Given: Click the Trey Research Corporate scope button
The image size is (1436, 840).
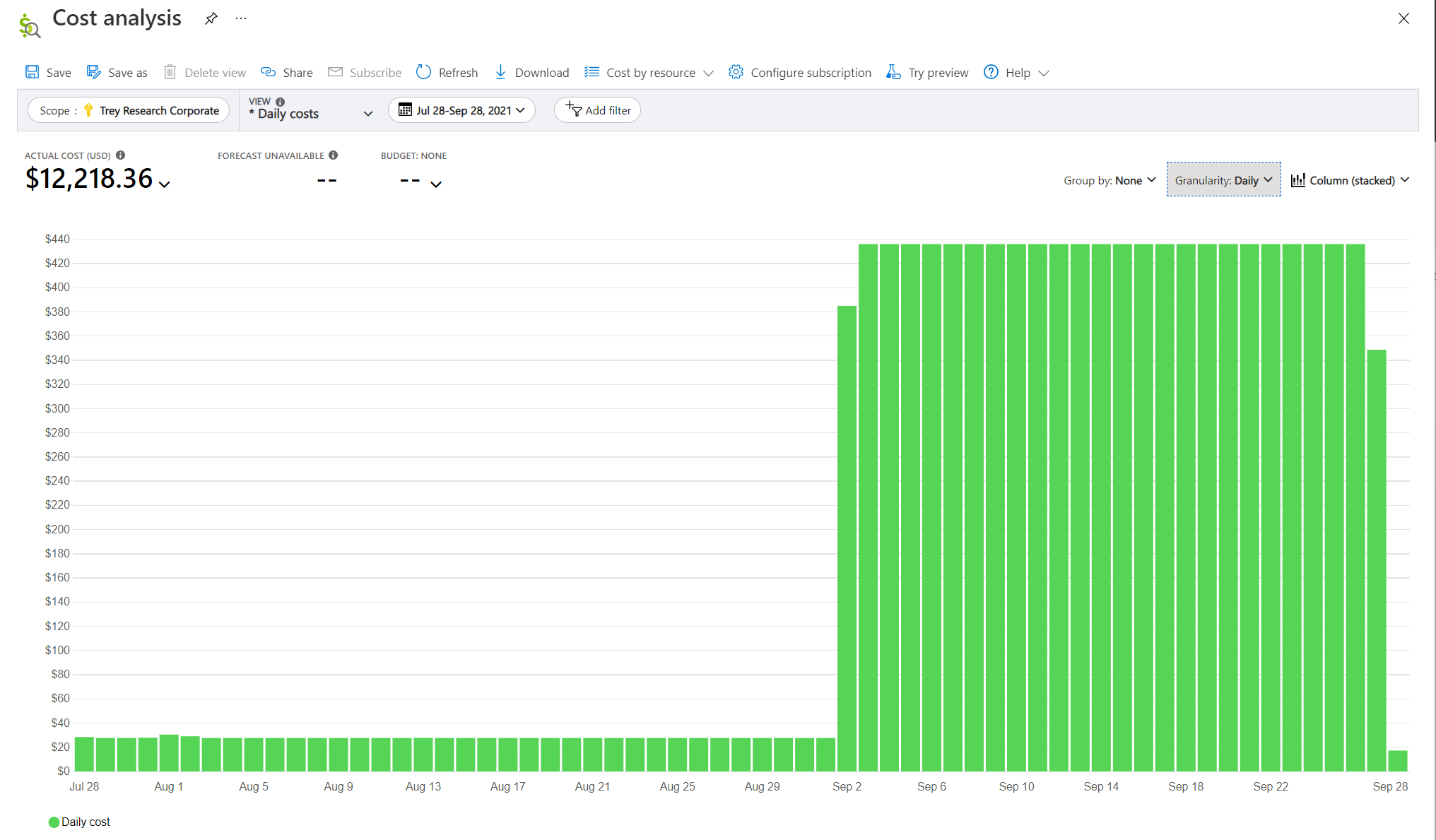Looking at the screenshot, I should pyautogui.click(x=129, y=110).
